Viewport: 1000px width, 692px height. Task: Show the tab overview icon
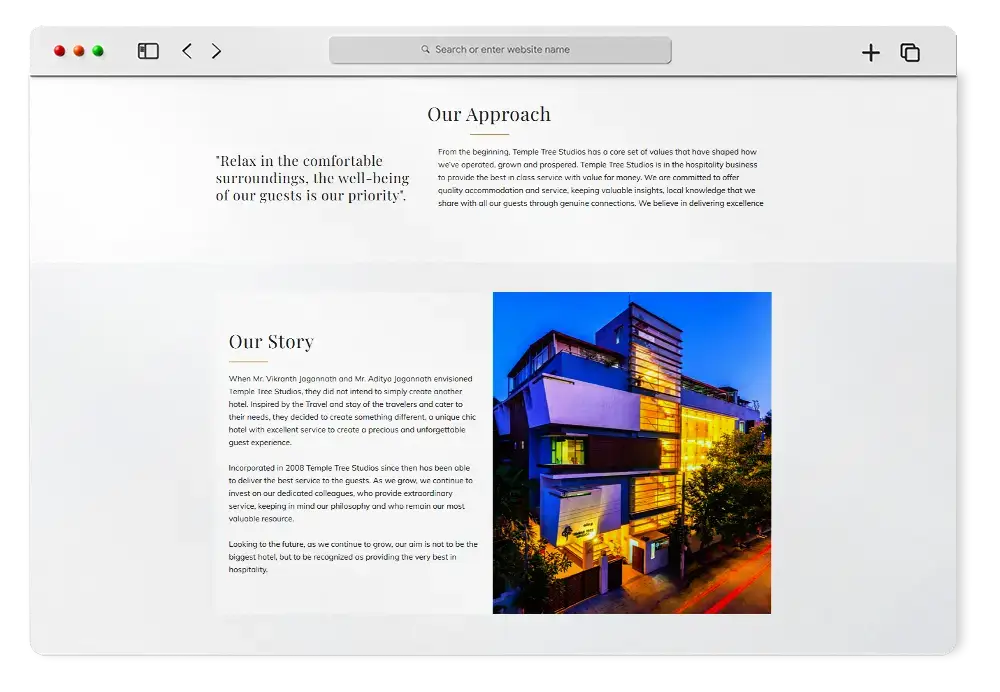tap(910, 52)
